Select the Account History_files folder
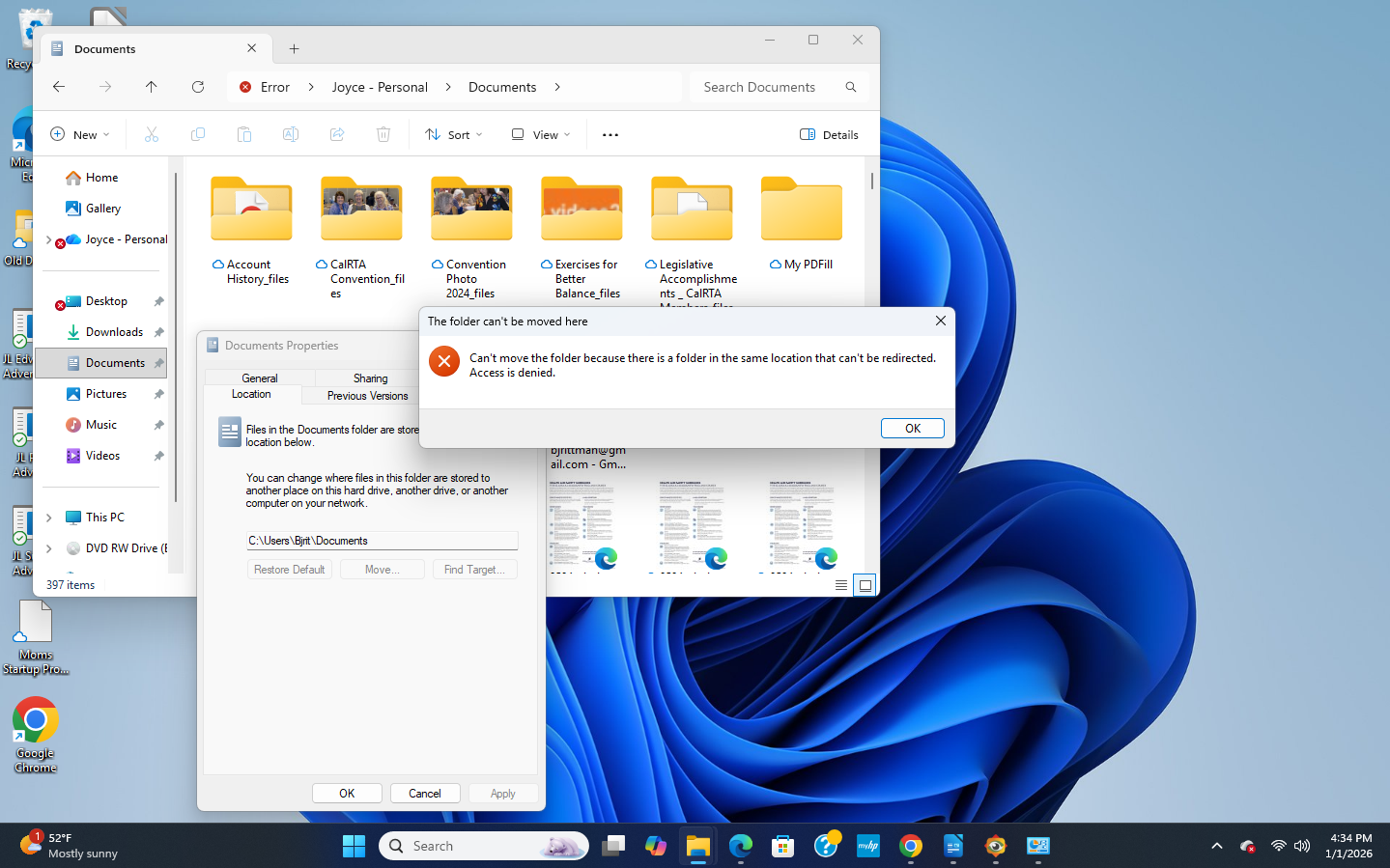Viewport: 1390px width, 868px height. coord(251,231)
